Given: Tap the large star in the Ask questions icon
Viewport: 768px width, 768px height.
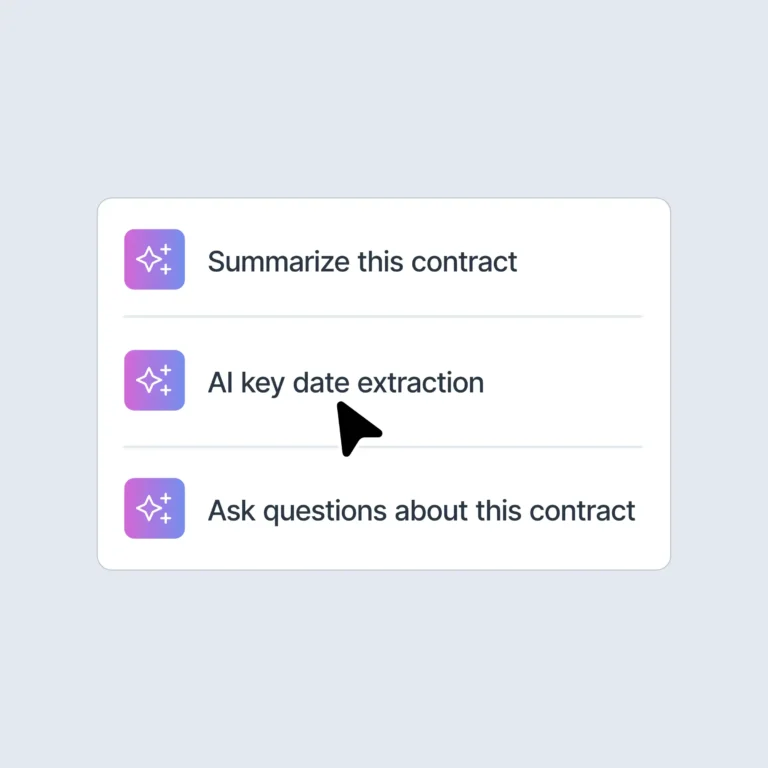Looking at the screenshot, I should [149, 510].
